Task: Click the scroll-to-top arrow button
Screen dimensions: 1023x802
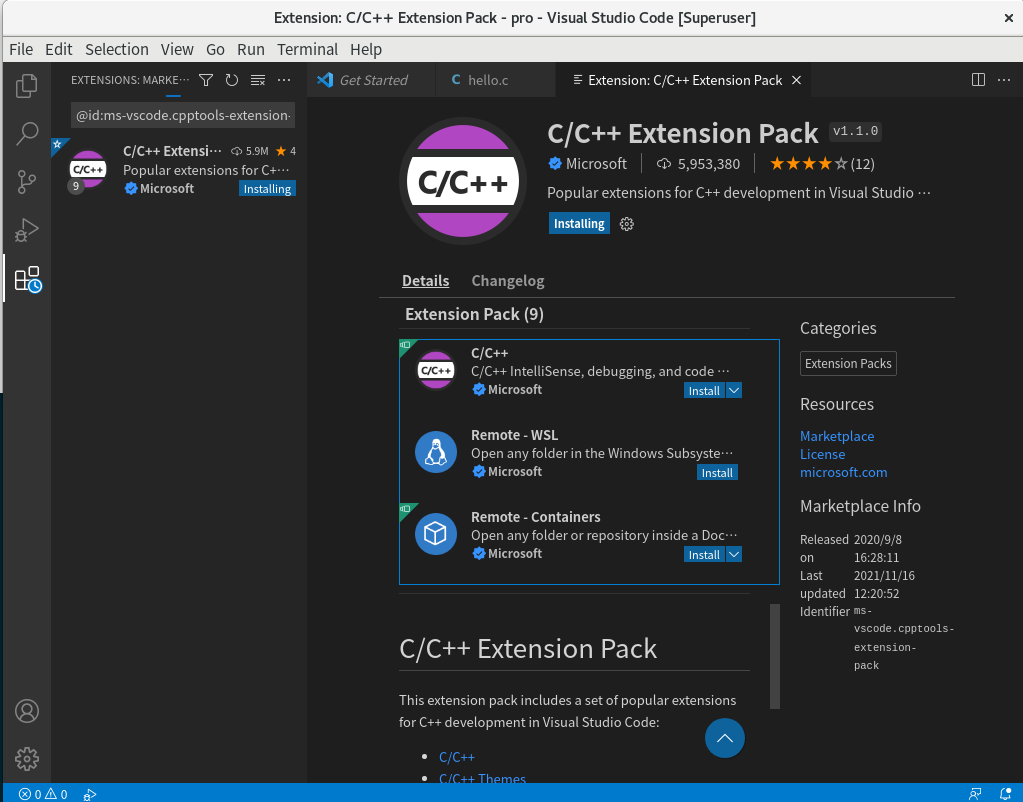Action: 724,738
